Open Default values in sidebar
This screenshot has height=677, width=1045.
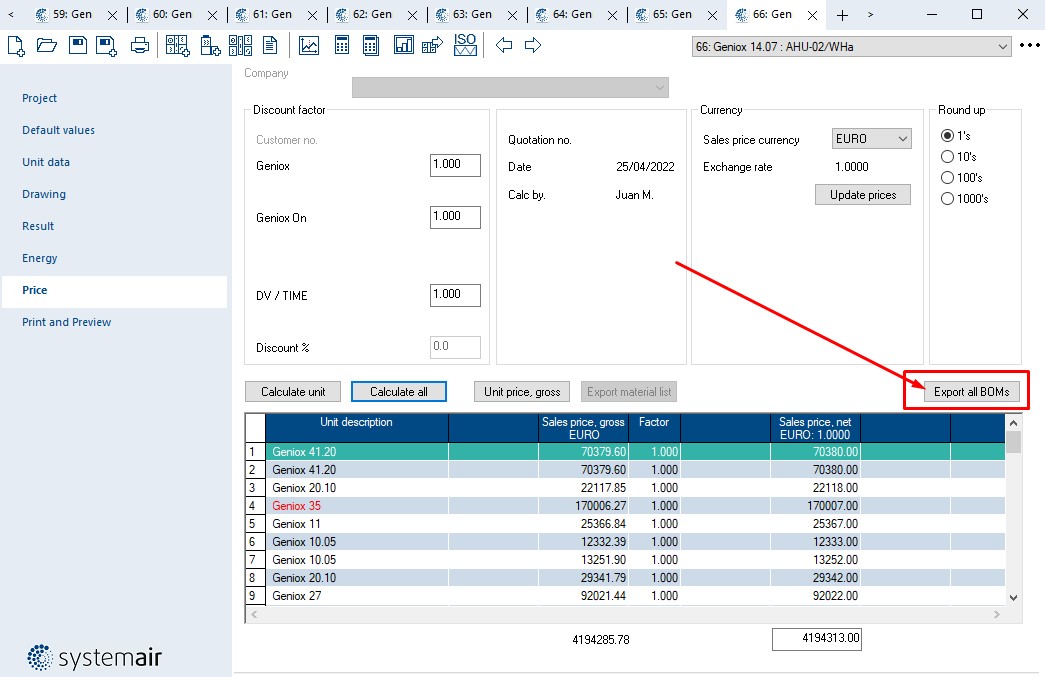click(58, 130)
